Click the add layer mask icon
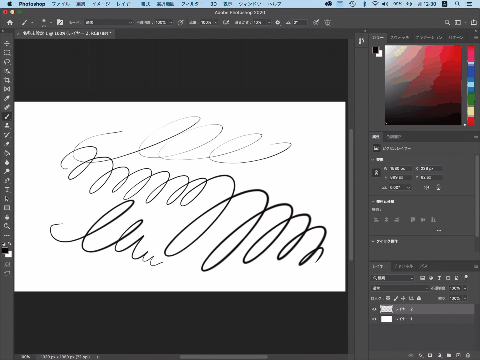This screenshot has width=480, height=360. coord(430,355)
